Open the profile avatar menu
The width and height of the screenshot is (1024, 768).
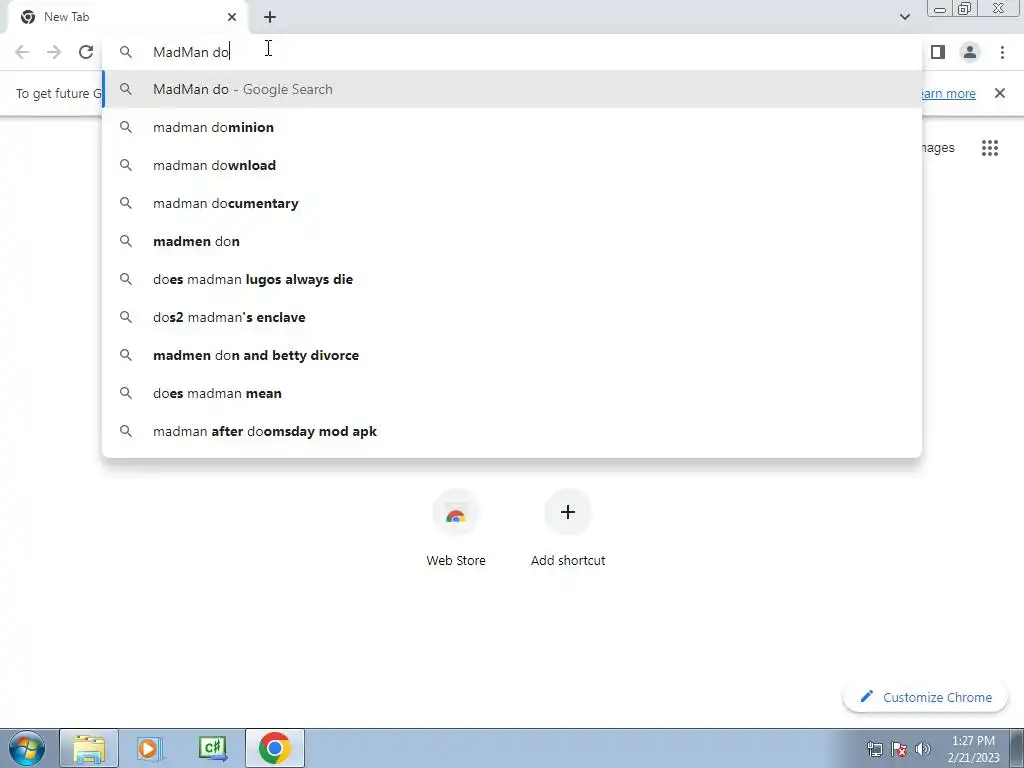[x=970, y=52]
